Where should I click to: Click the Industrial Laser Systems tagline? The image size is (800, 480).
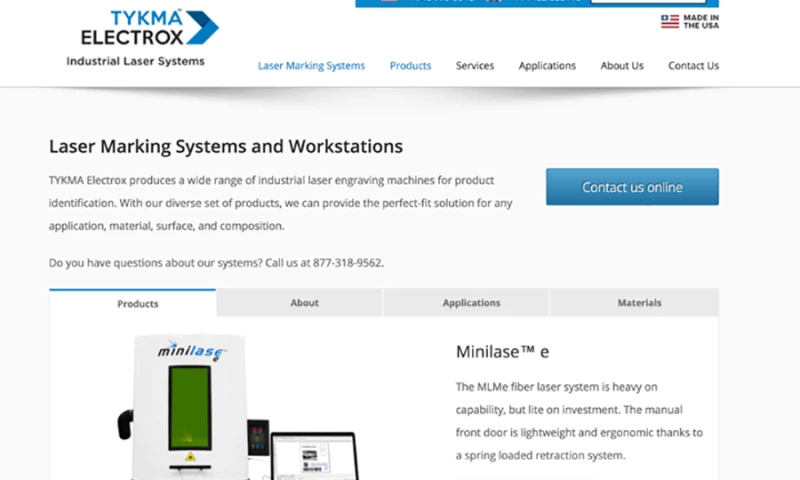[x=136, y=61]
